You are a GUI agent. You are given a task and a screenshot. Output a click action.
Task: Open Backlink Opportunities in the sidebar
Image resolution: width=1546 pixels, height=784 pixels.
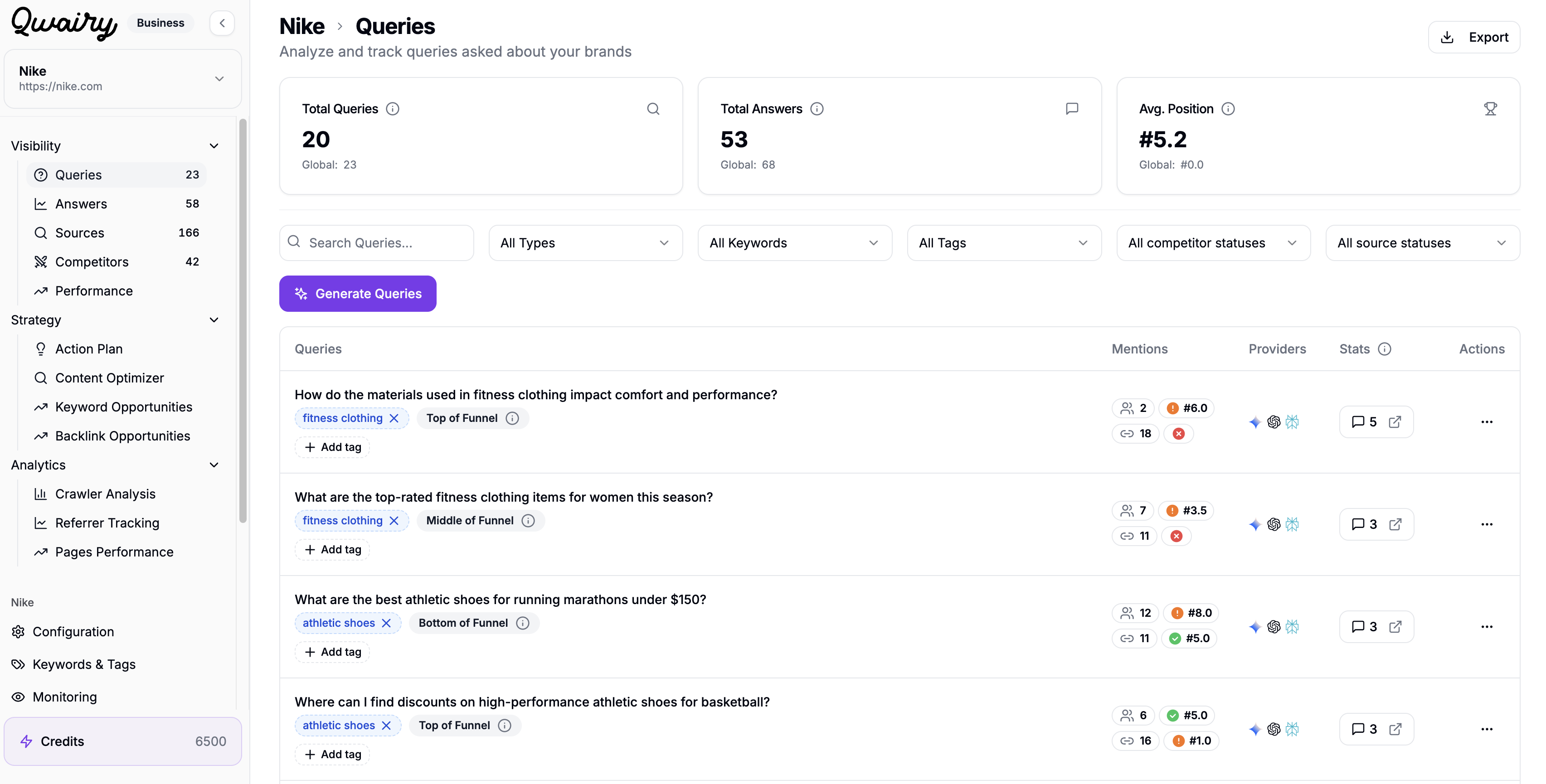[116, 436]
